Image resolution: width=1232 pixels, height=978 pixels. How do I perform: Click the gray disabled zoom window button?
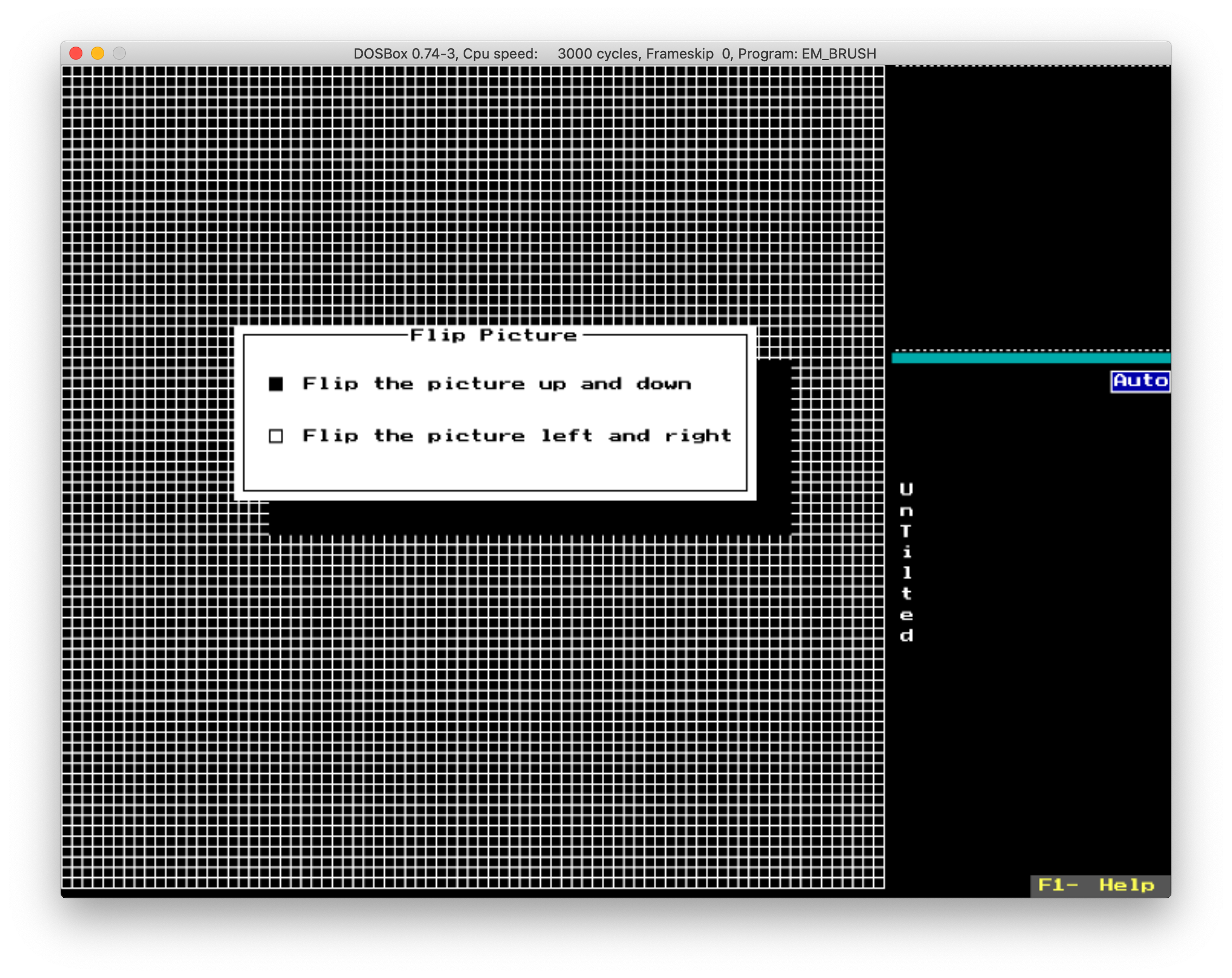[x=119, y=53]
